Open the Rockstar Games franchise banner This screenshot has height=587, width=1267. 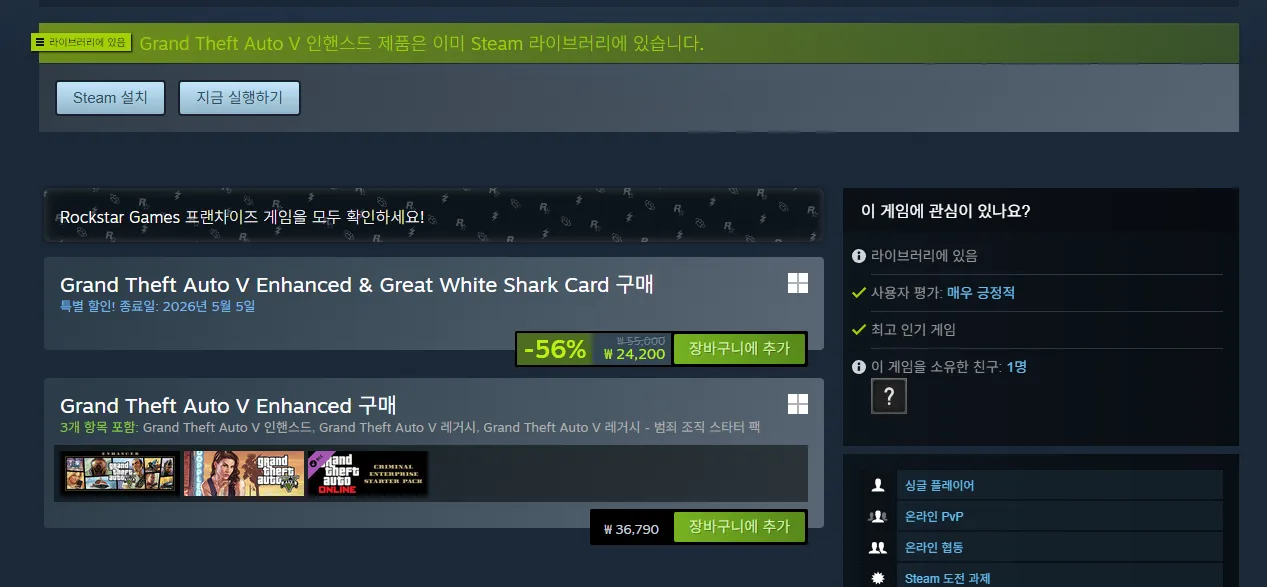pyautogui.click(x=433, y=216)
